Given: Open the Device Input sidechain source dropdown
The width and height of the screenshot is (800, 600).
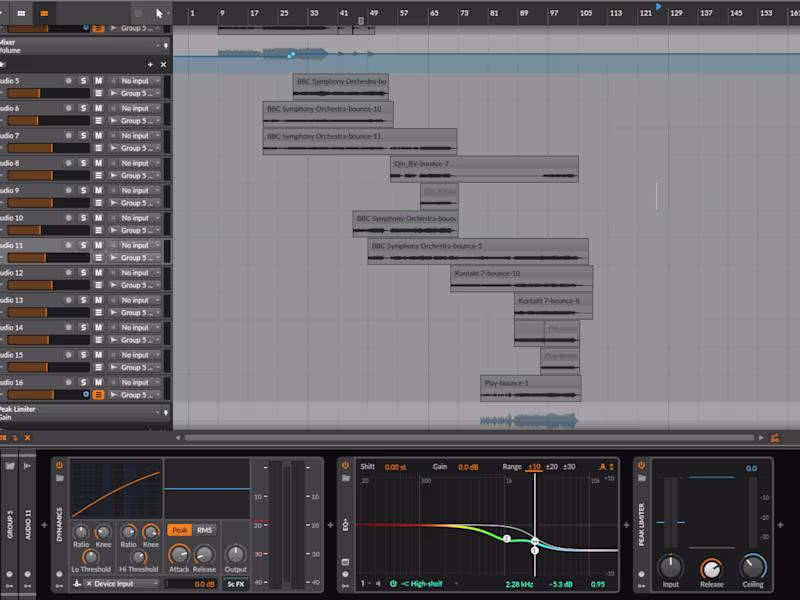Looking at the screenshot, I should 120,583.
